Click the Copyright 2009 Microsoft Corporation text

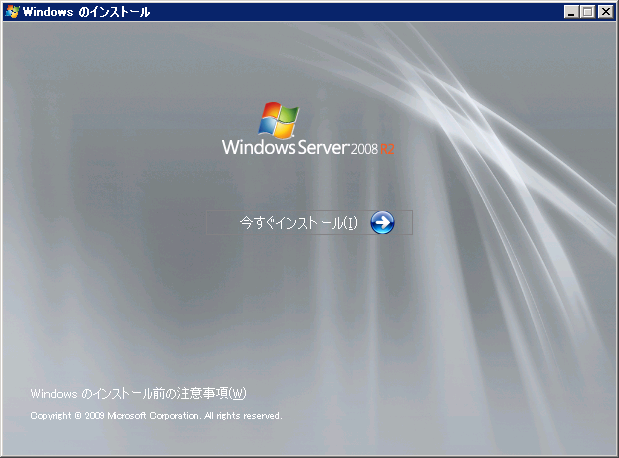pos(156,416)
